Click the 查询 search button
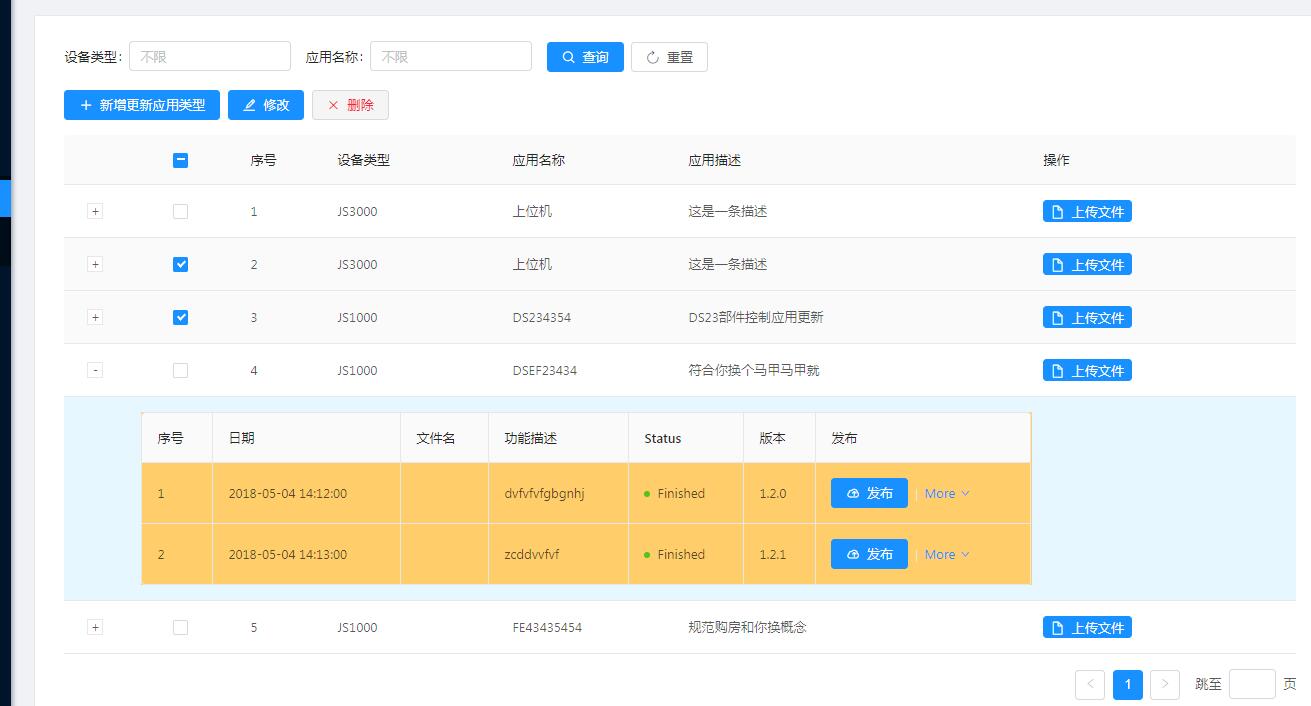Screen dimensions: 1311x706 pos(585,56)
